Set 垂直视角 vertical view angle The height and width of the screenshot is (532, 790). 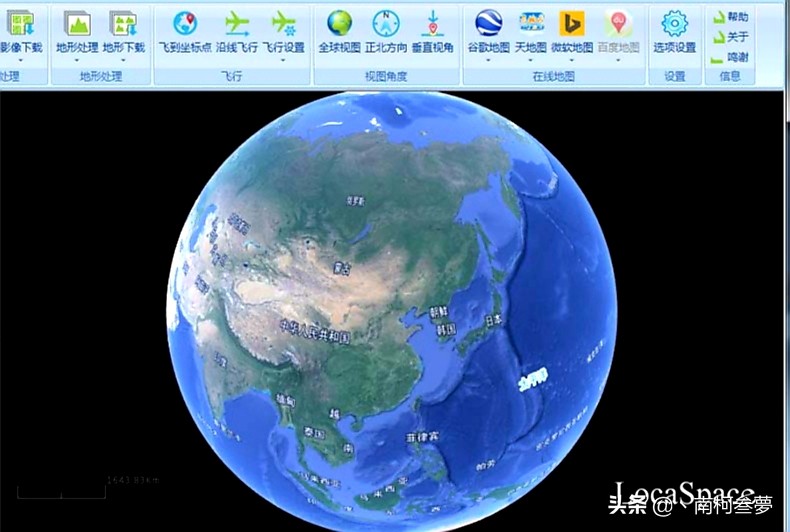tap(432, 25)
